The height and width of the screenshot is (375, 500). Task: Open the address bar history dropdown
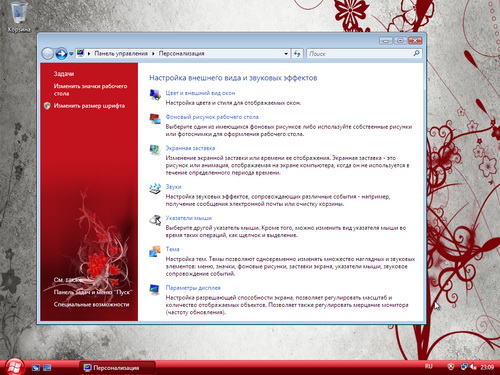(x=286, y=54)
